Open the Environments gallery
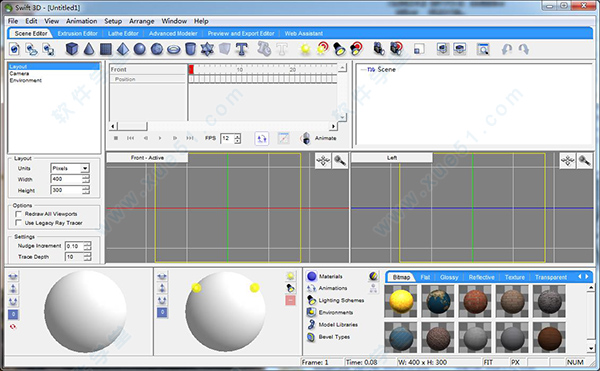The height and width of the screenshot is (371, 600). [x=330, y=312]
